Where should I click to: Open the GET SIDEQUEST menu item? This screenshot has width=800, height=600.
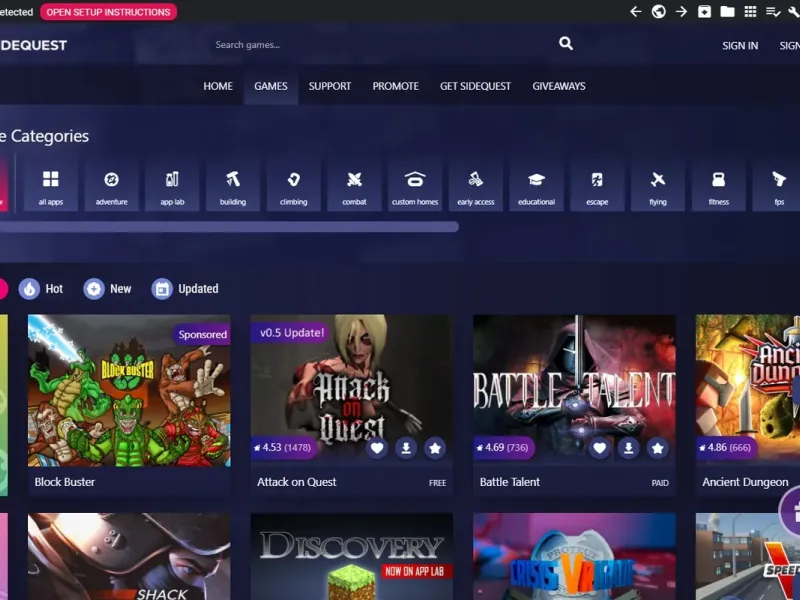[475, 86]
